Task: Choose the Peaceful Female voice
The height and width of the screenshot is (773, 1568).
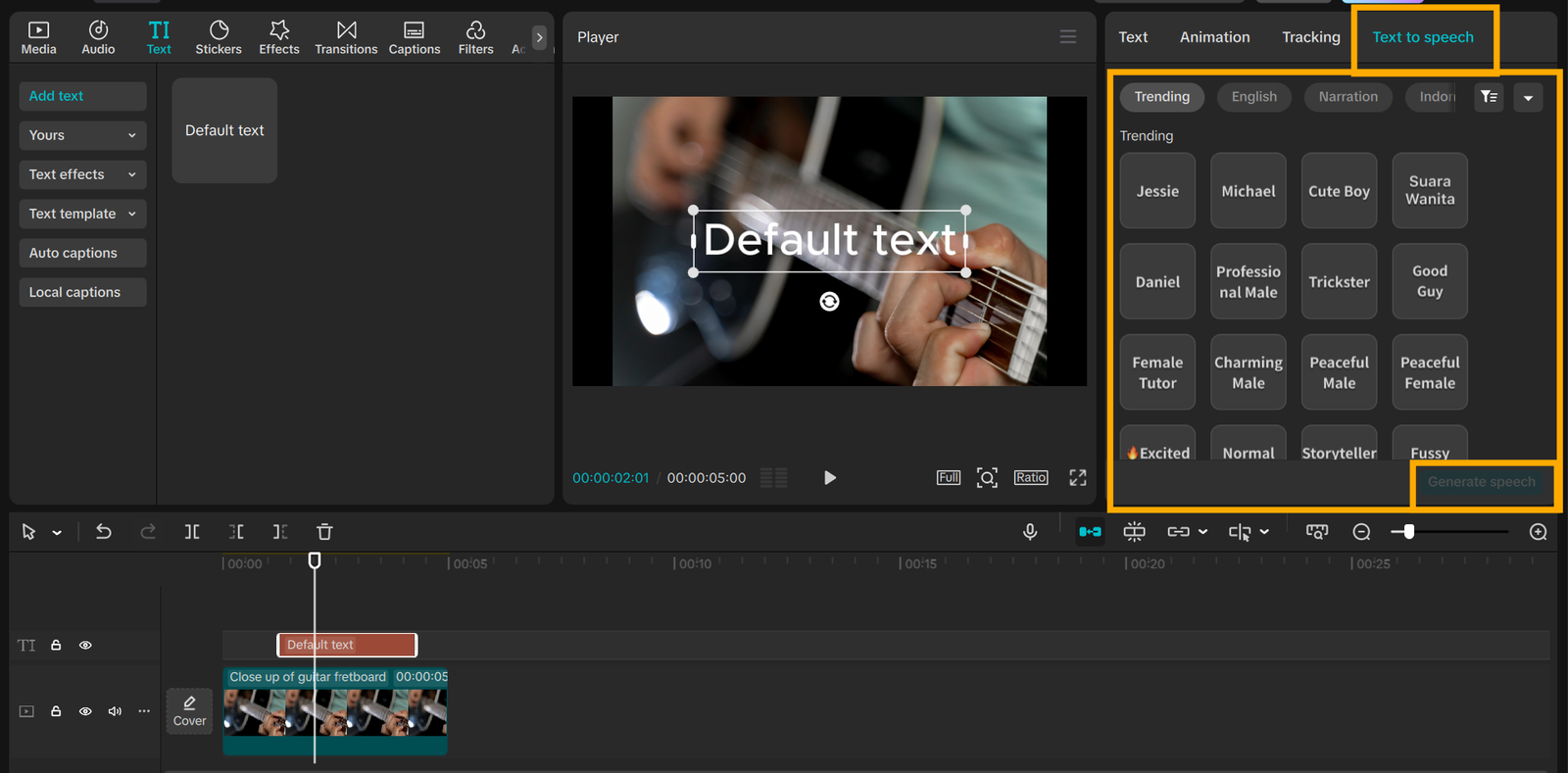Action: tap(1430, 372)
